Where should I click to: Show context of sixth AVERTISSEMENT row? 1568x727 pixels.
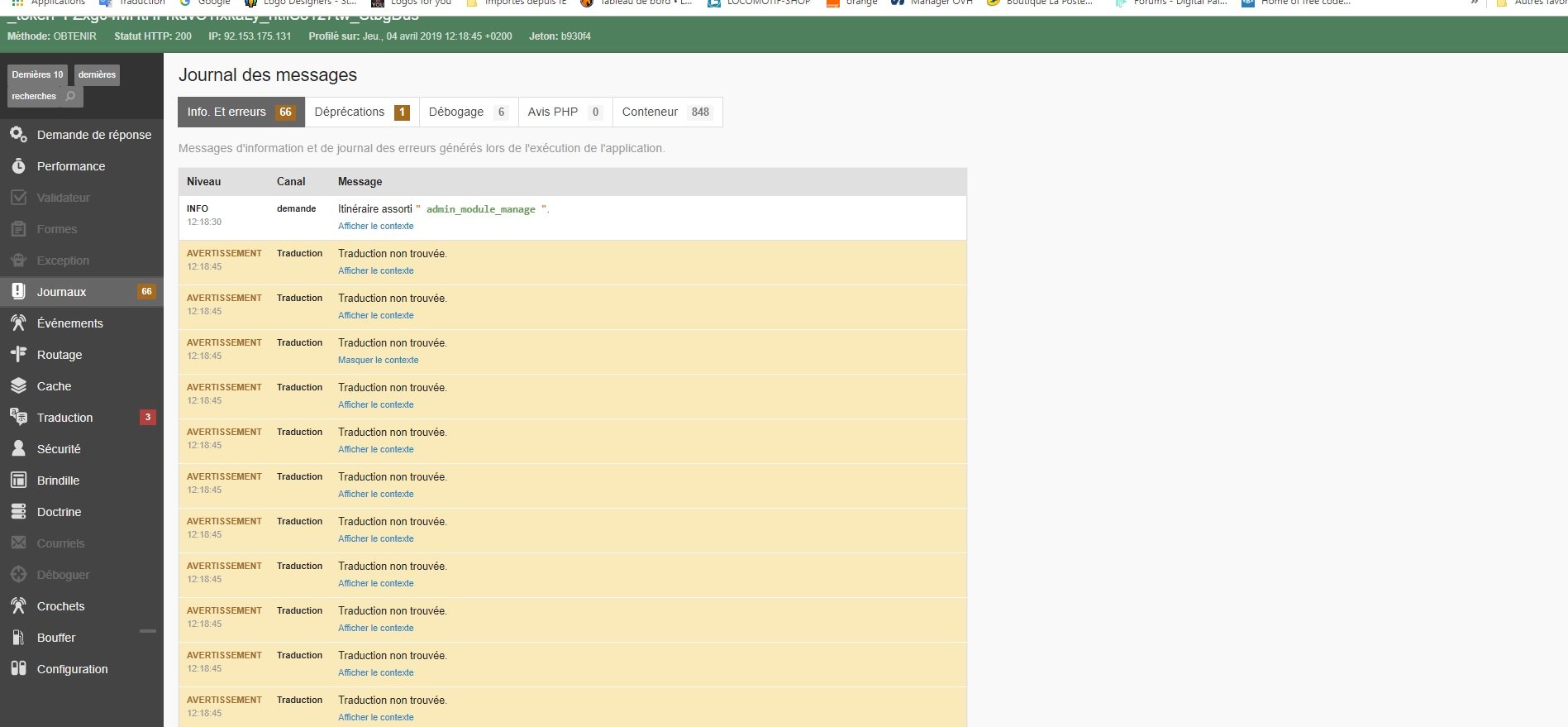[375, 494]
